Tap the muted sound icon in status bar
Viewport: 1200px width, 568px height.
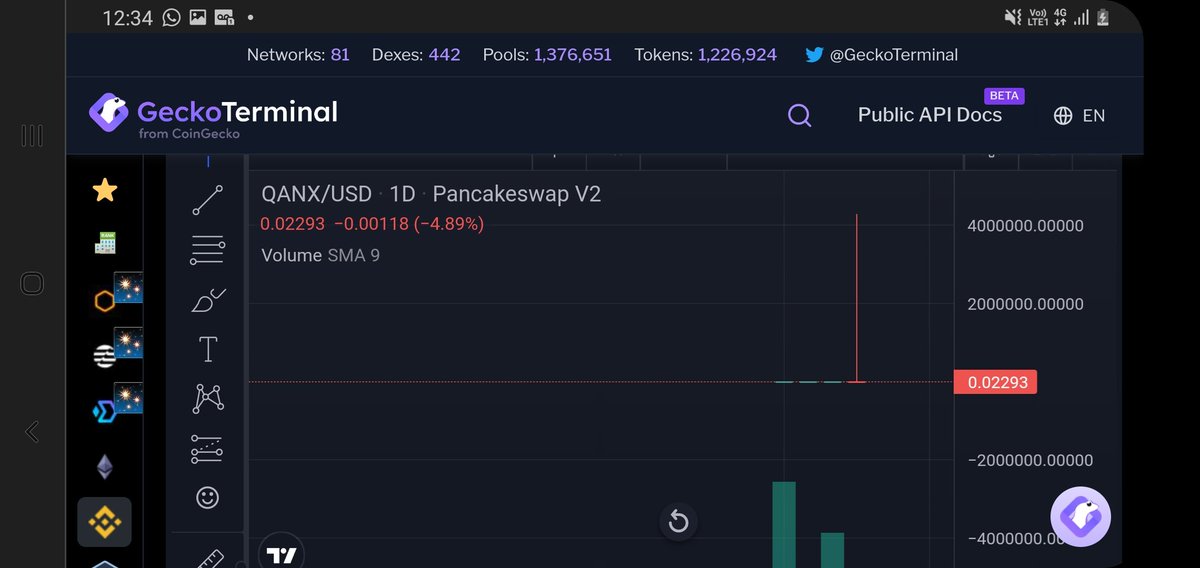pos(1012,18)
